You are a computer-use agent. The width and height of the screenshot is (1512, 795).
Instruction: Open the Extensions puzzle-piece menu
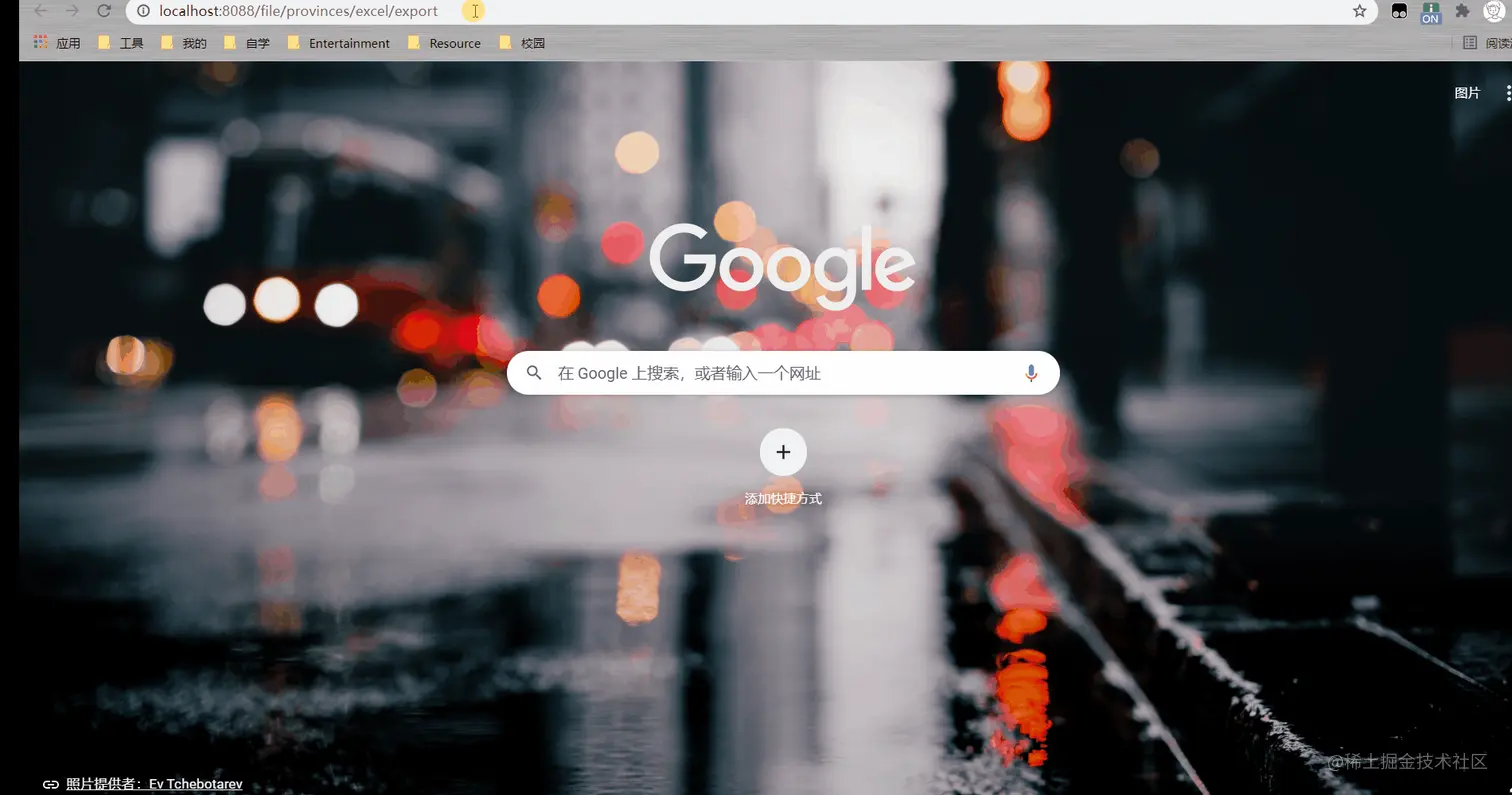click(1463, 11)
